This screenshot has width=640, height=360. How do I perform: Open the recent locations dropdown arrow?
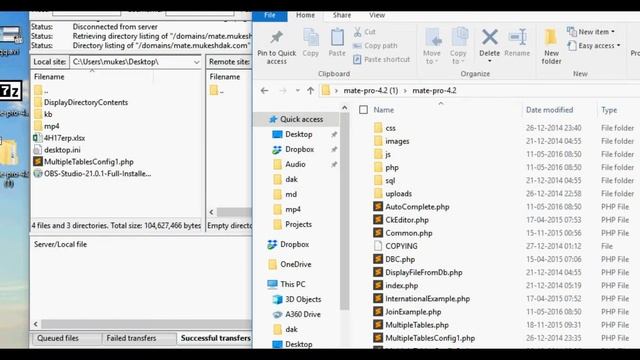[x=298, y=91]
